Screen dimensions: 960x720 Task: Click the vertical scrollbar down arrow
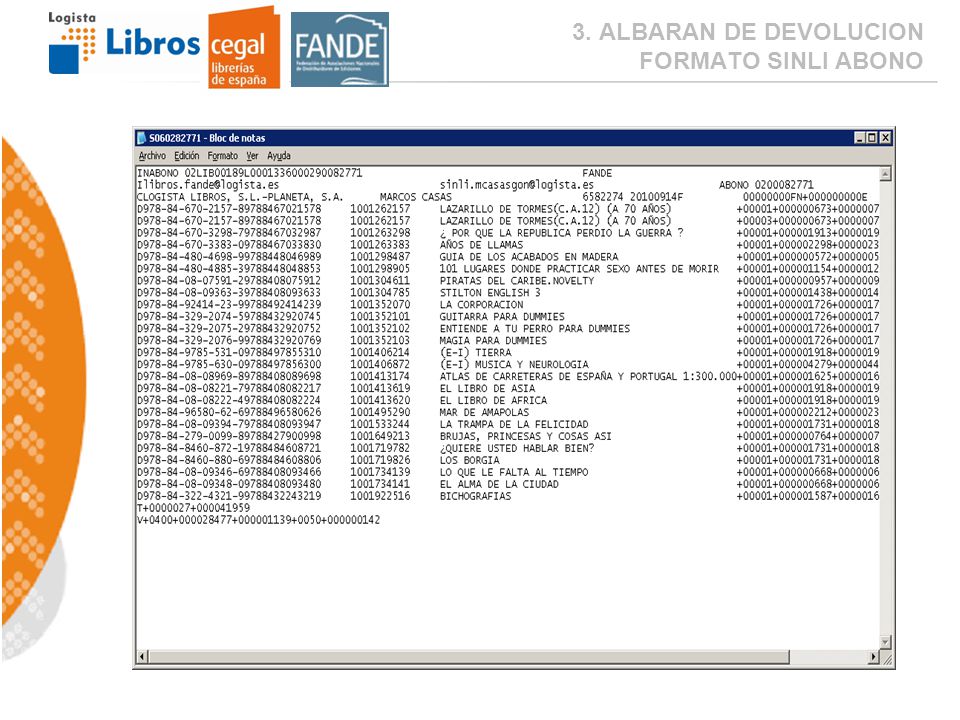click(x=885, y=642)
